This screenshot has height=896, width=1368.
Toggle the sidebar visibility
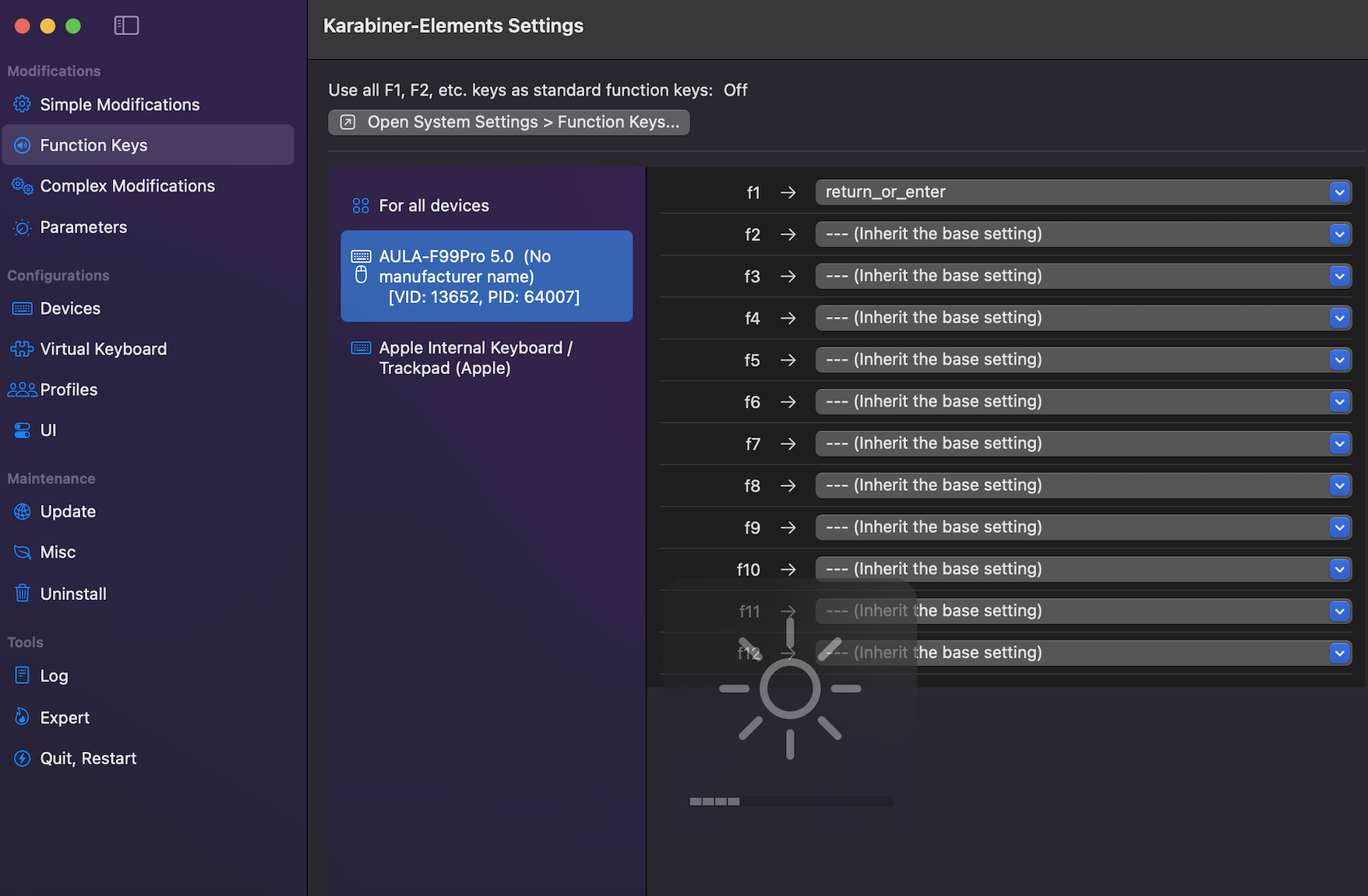[x=126, y=25]
